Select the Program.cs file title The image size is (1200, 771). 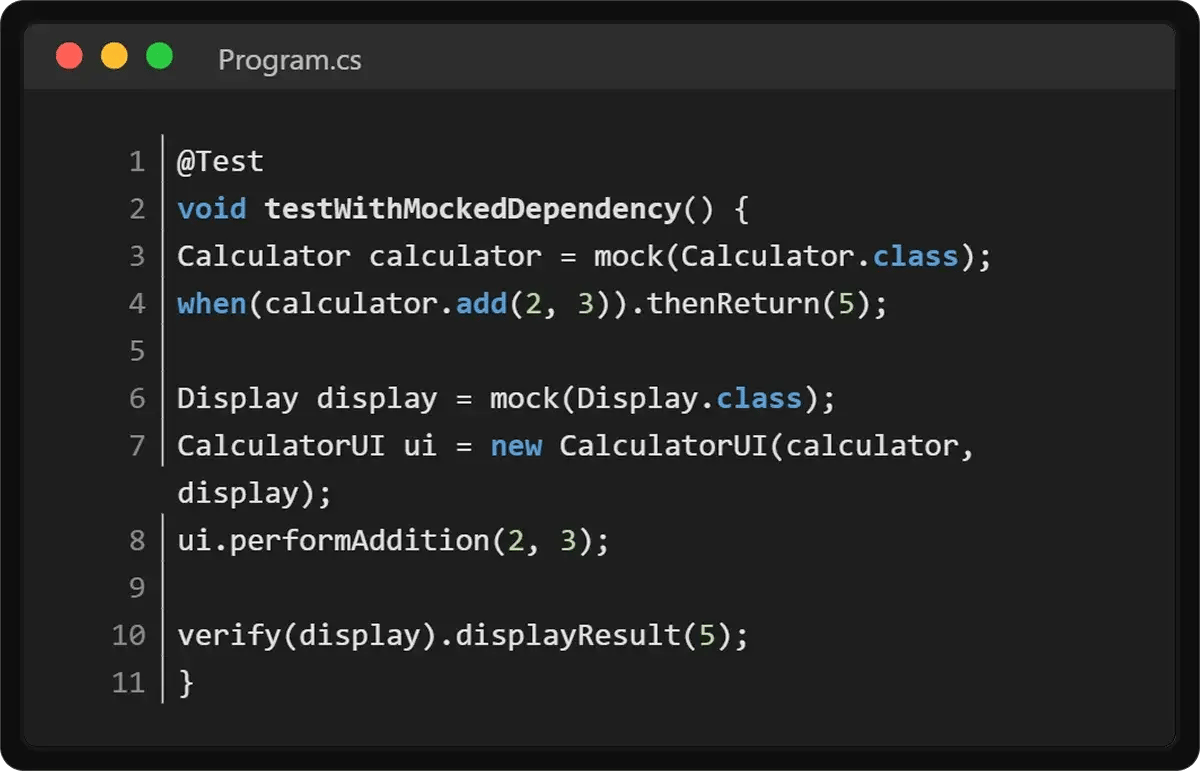pos(290,60)
